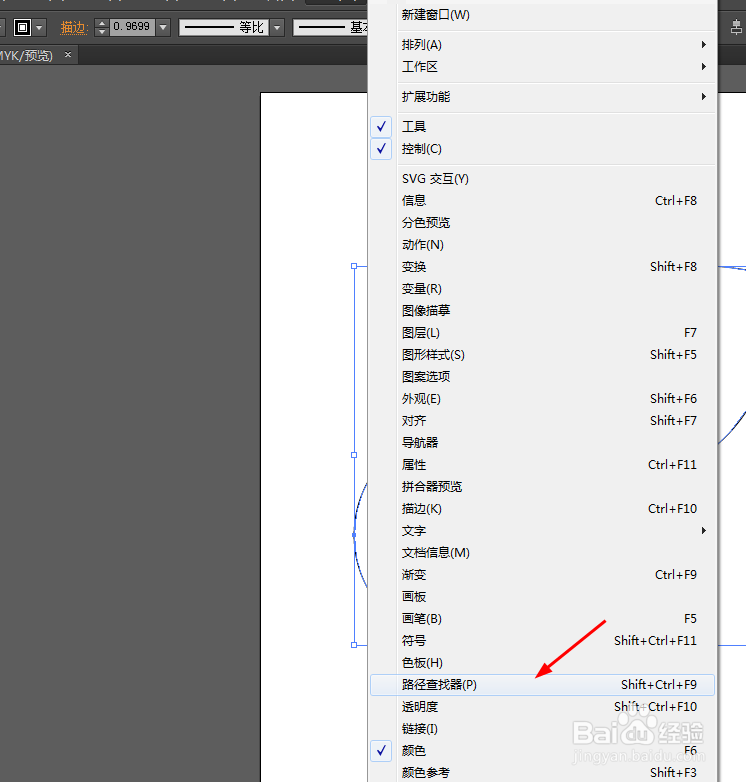Show the 渐变 panel
The height and width of the screenshot is (782, 746).
(x=543, y=575)
